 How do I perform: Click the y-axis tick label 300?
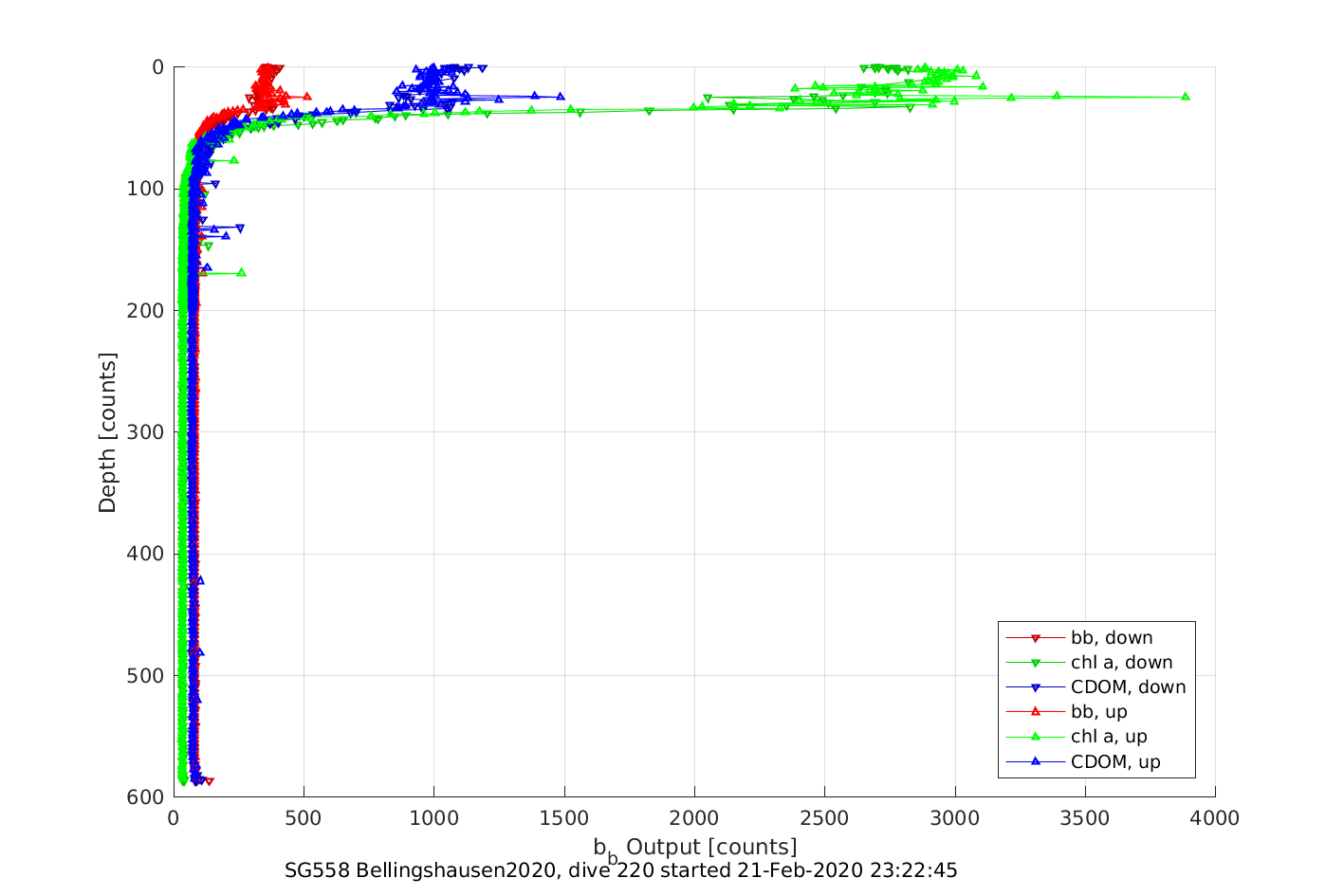[145, 432]
